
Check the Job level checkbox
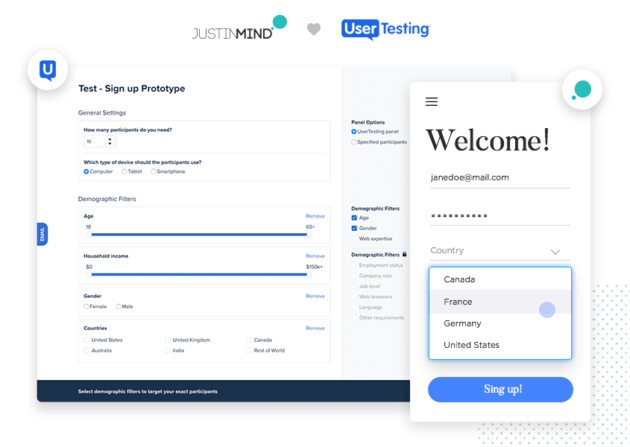pos(354,286)
